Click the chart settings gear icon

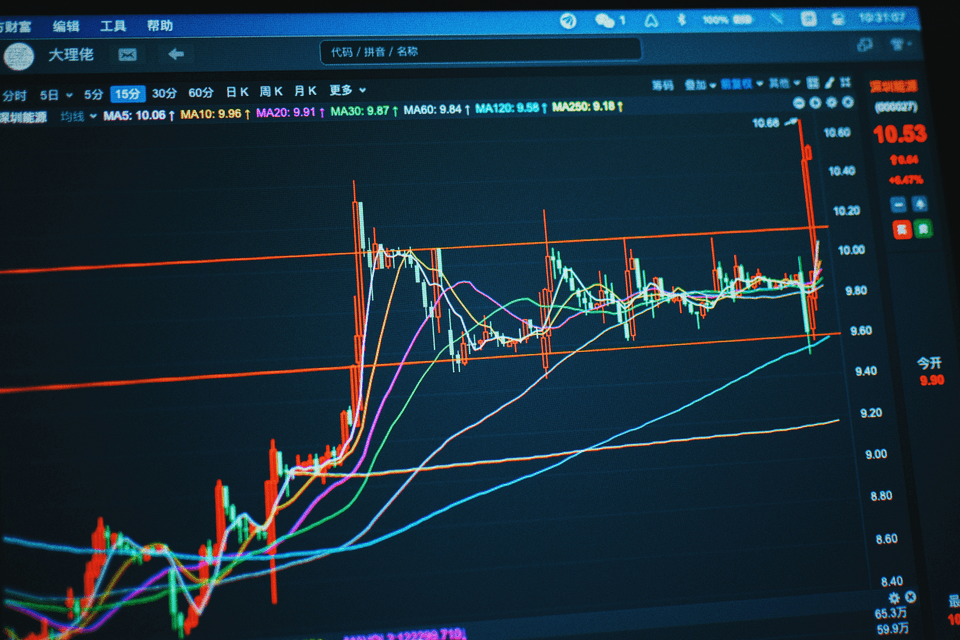(893, 597)
